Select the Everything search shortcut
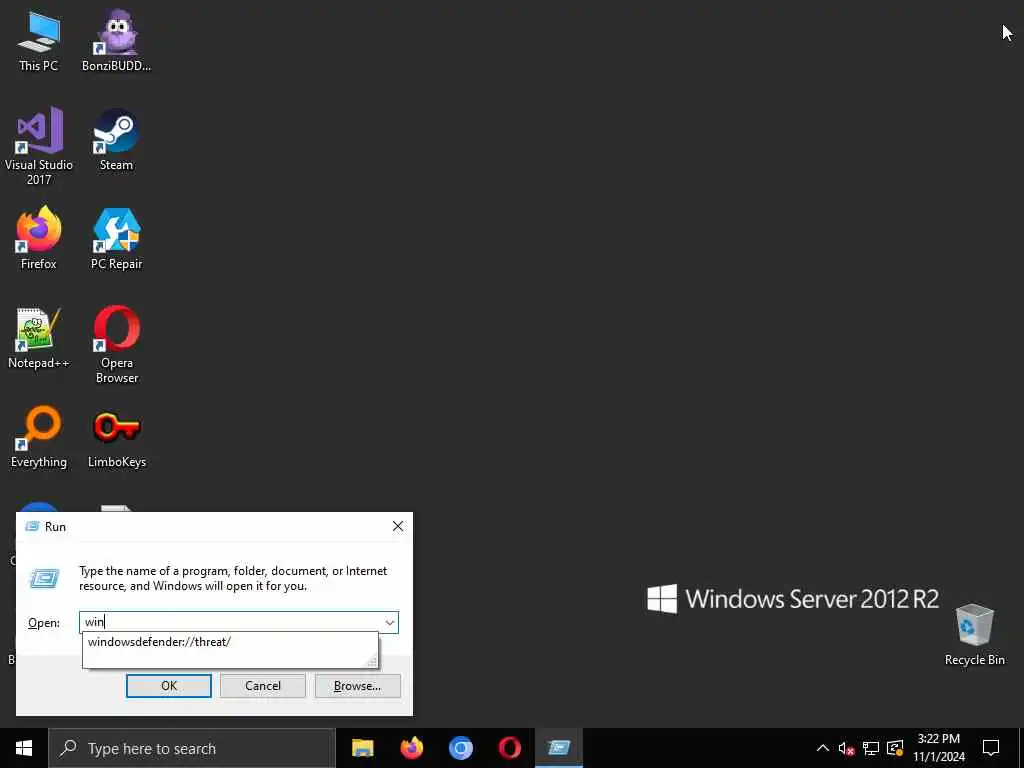The image size is (1024, 768). [x=39, y=437]
